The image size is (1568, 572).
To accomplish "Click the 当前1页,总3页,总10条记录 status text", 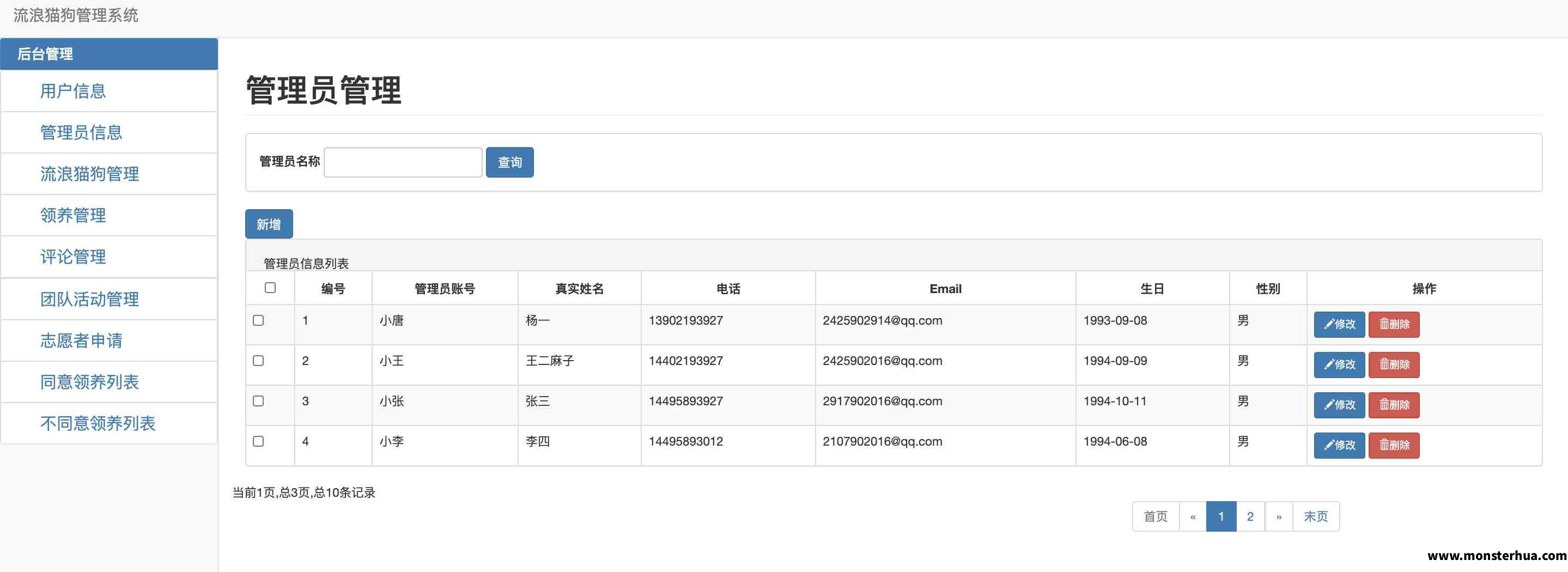I will (304, 492).
